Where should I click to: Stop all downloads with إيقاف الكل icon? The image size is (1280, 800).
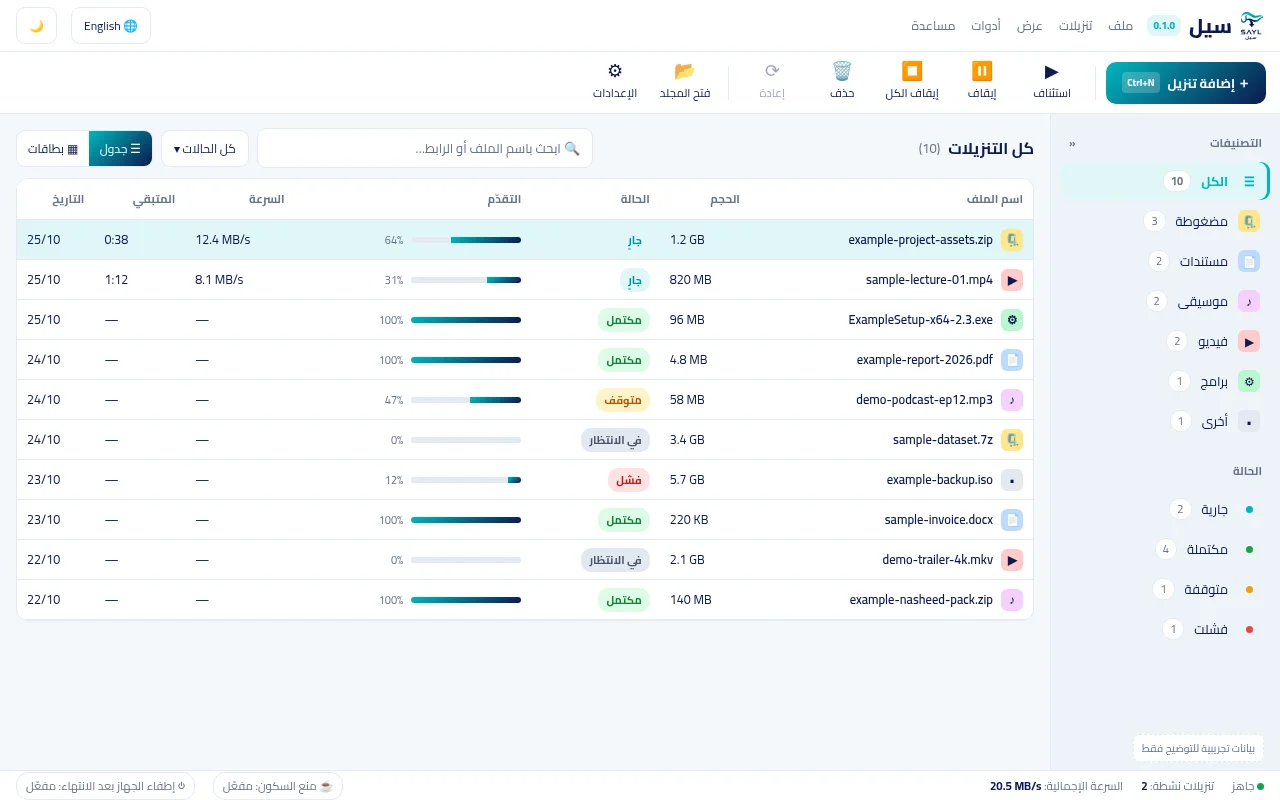tap(912, 71)
